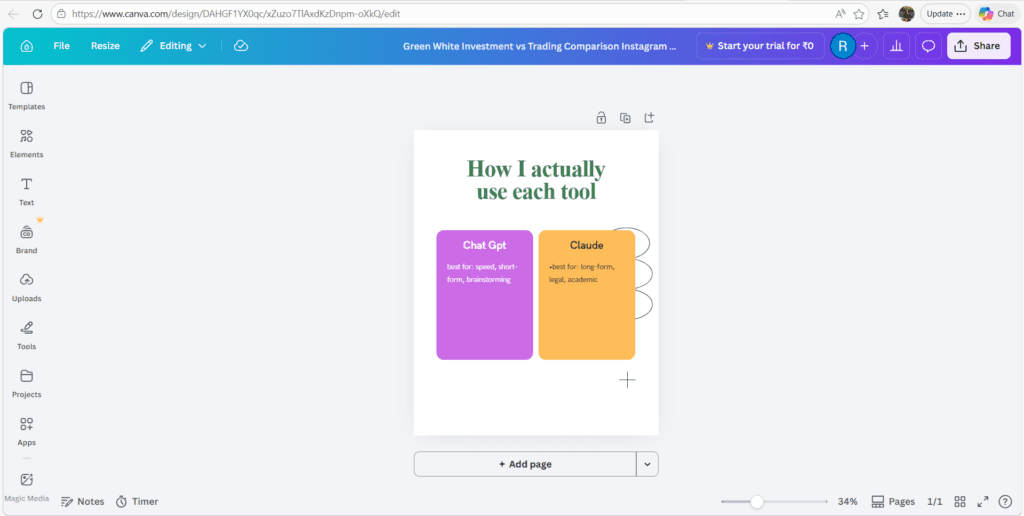Viewport: 1024px width, 516px height.
Task: Click the browser address bar URL
Action: [236, 14]
